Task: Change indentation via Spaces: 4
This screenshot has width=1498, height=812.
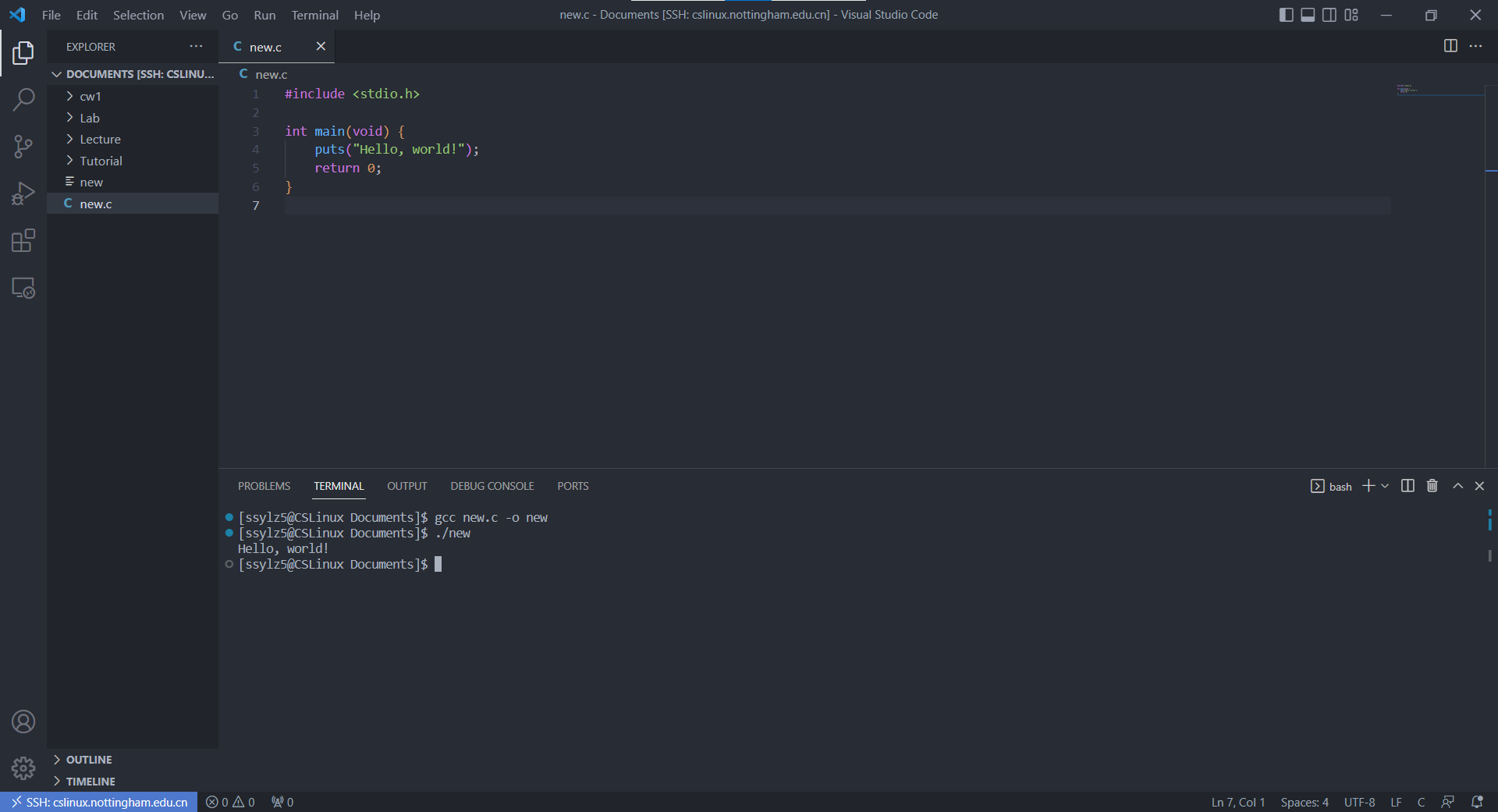Action: 1305,802
